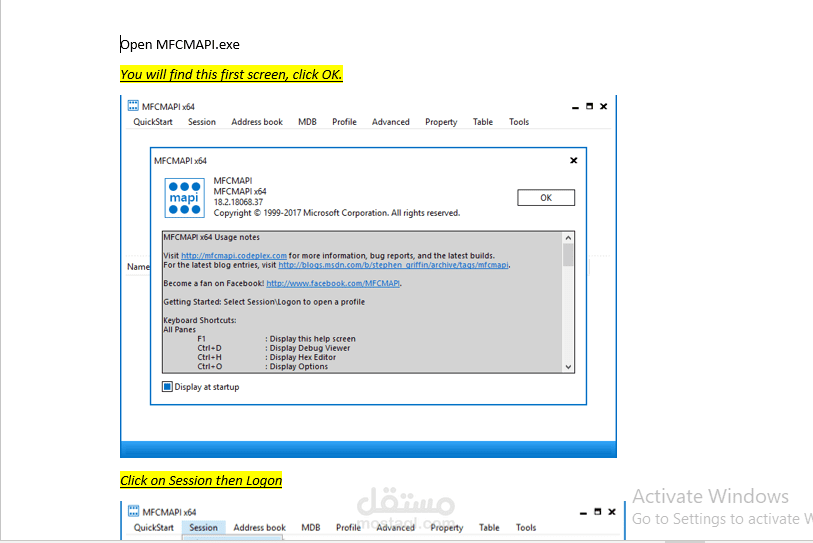813x543 pixels.
Task: Minimize the lower MFCMAPI x64 window
Action: point(583,512)
